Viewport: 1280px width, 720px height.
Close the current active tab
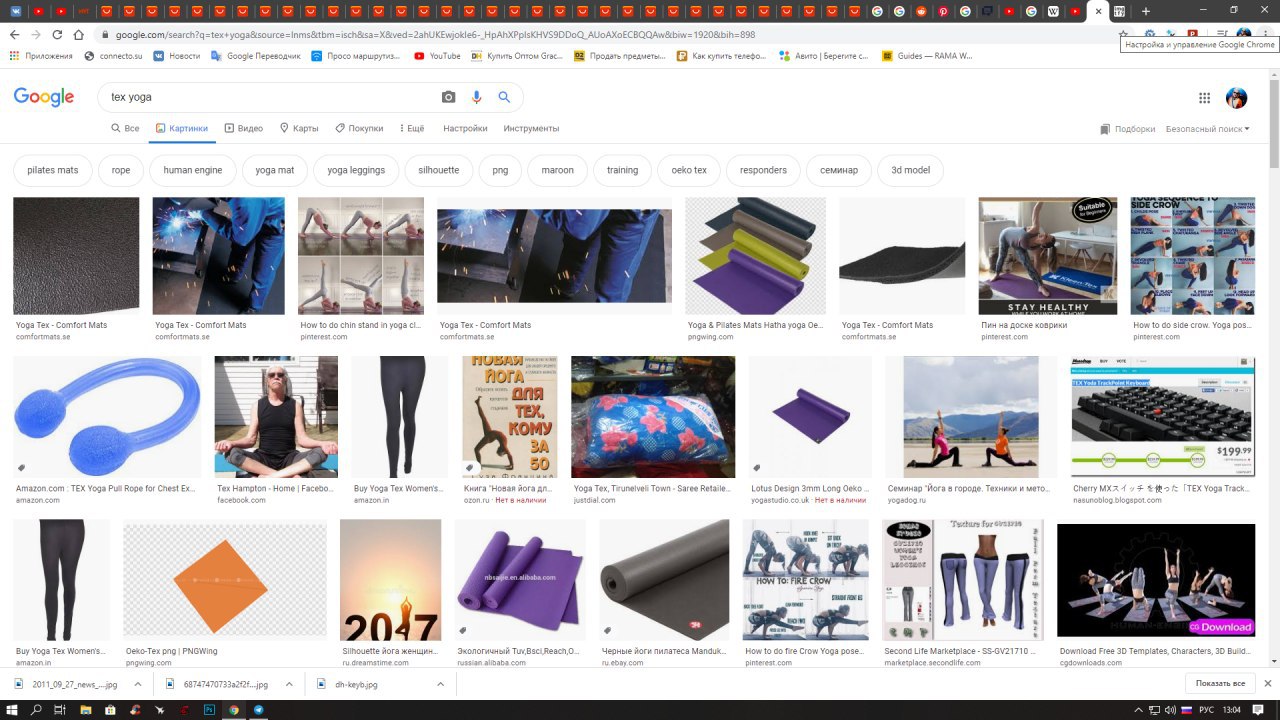point(1098,11)
